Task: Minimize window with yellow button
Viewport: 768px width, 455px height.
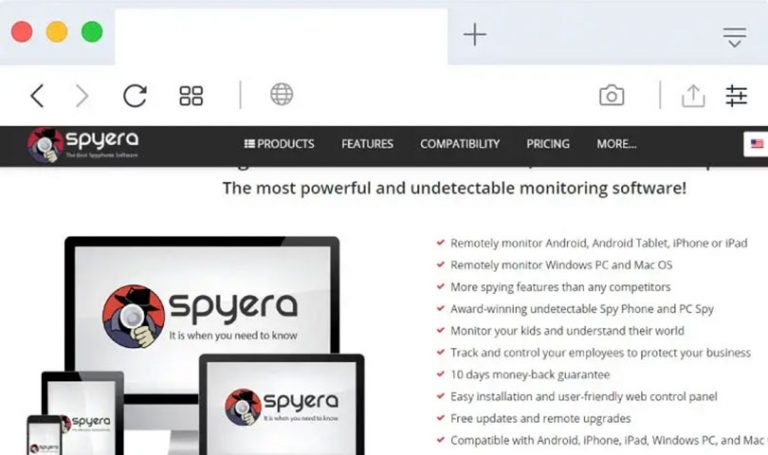Action: click(x=57, y=32)
